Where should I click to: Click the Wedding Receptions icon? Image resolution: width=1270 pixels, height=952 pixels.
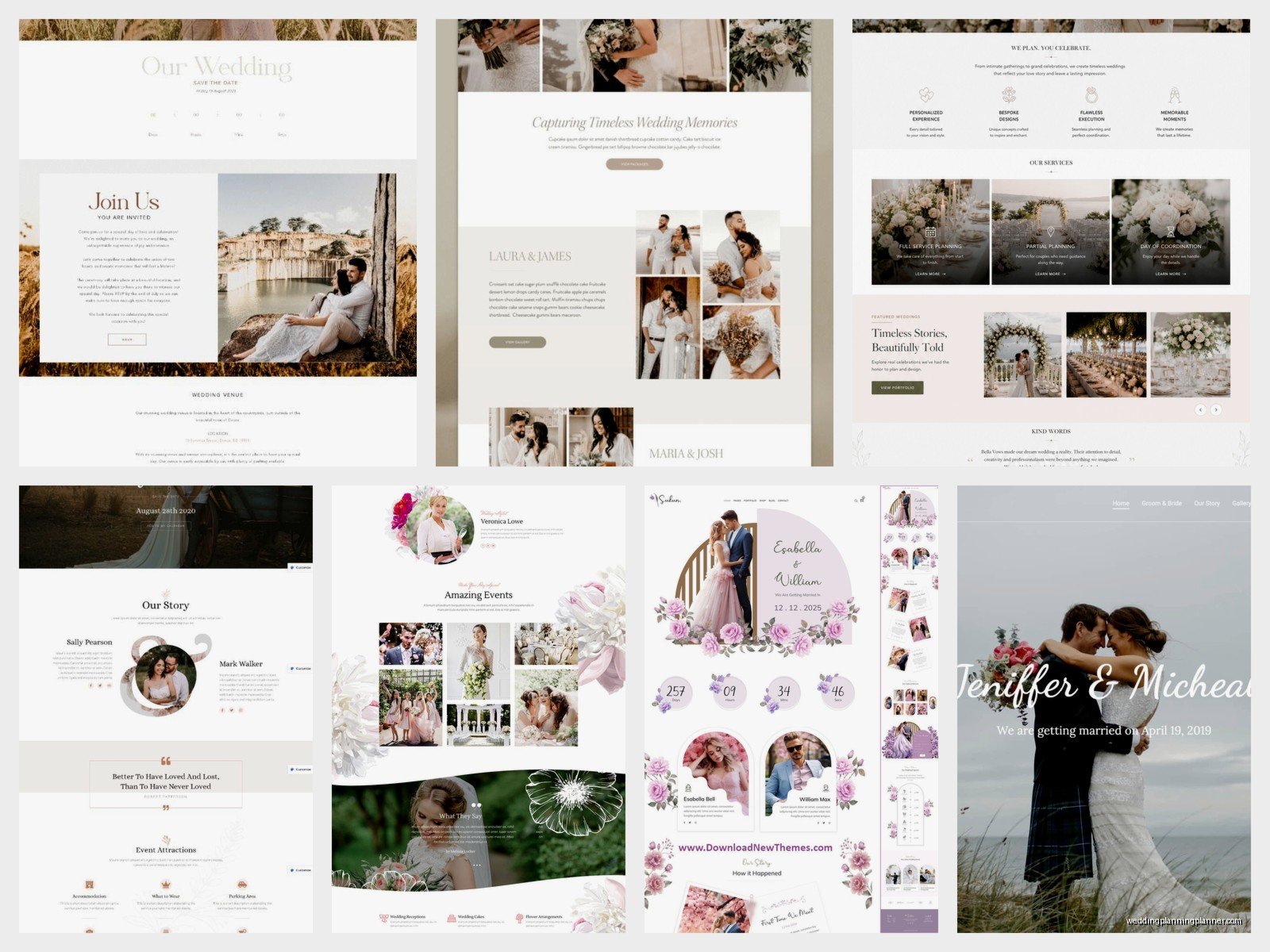point(384,918)
